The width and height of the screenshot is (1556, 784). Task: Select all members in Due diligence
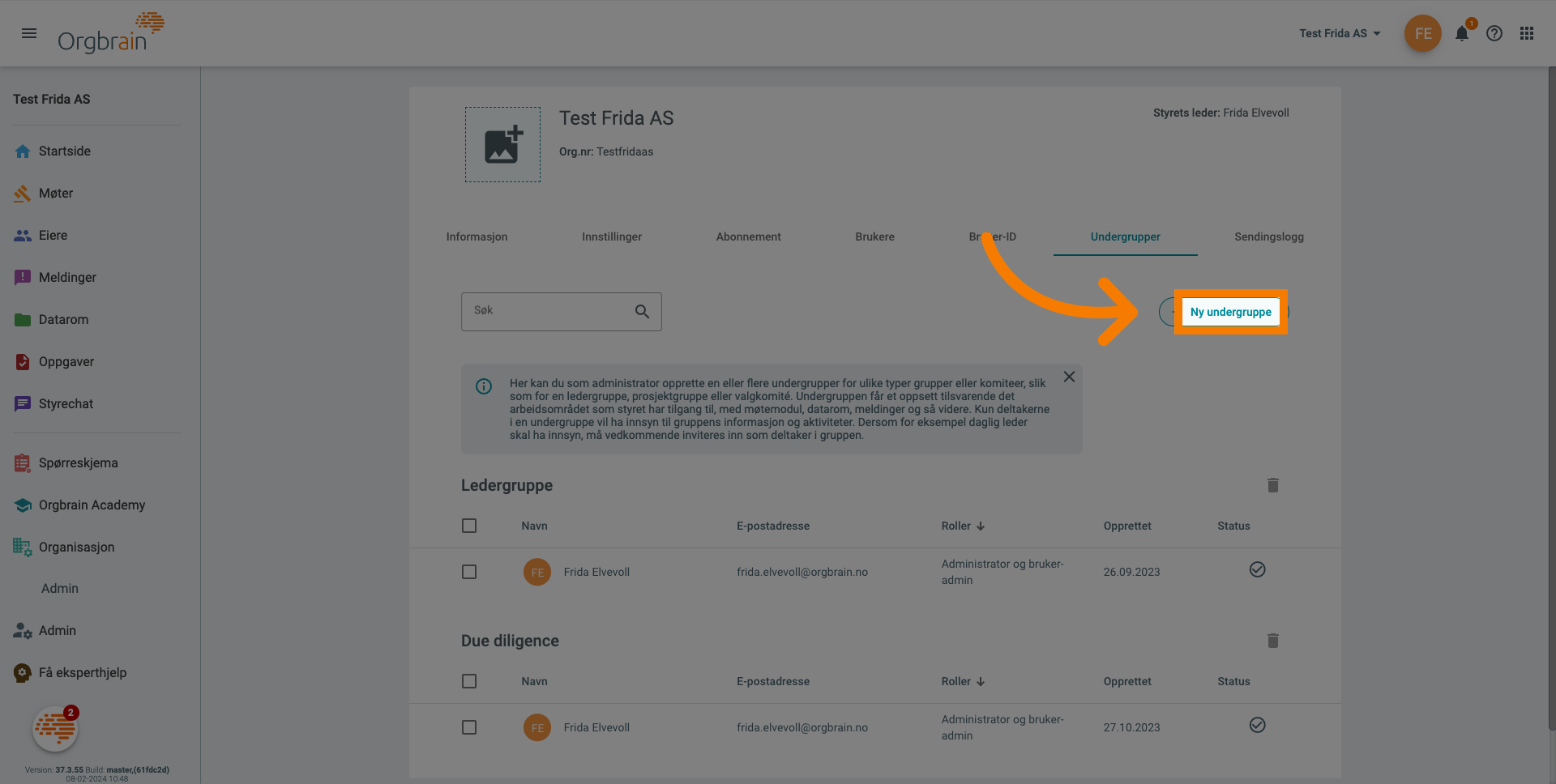(469, 682)
